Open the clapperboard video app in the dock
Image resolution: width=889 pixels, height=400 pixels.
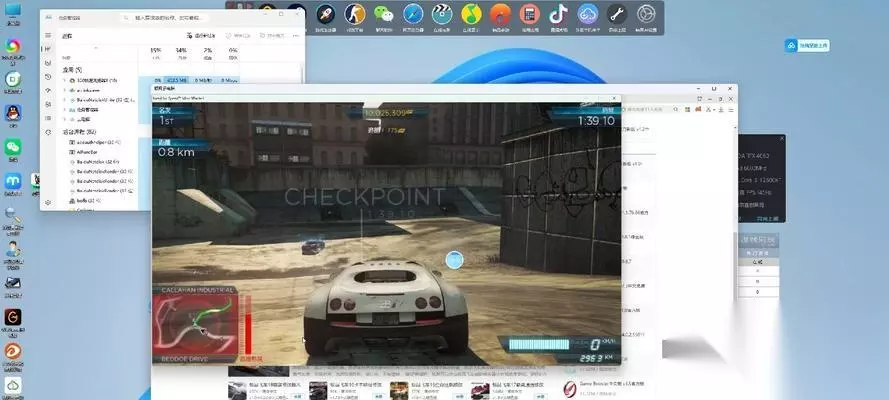442,14
